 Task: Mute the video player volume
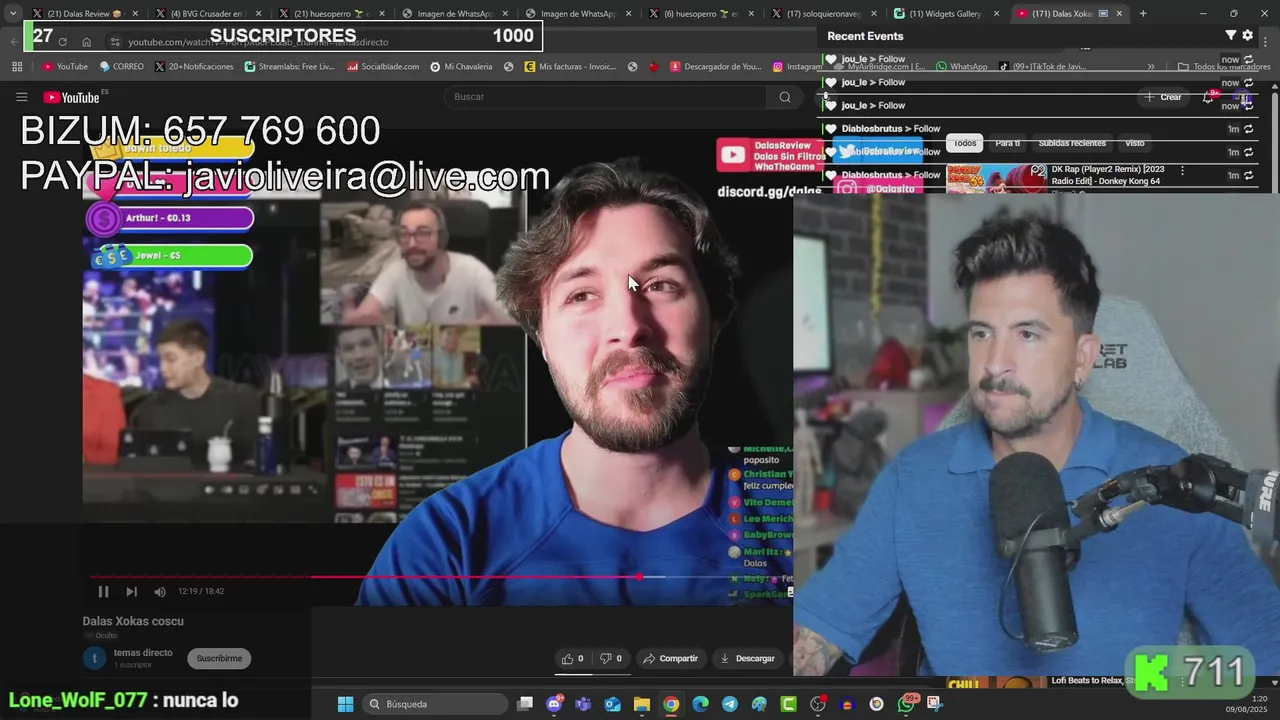[x=160, y=591]
